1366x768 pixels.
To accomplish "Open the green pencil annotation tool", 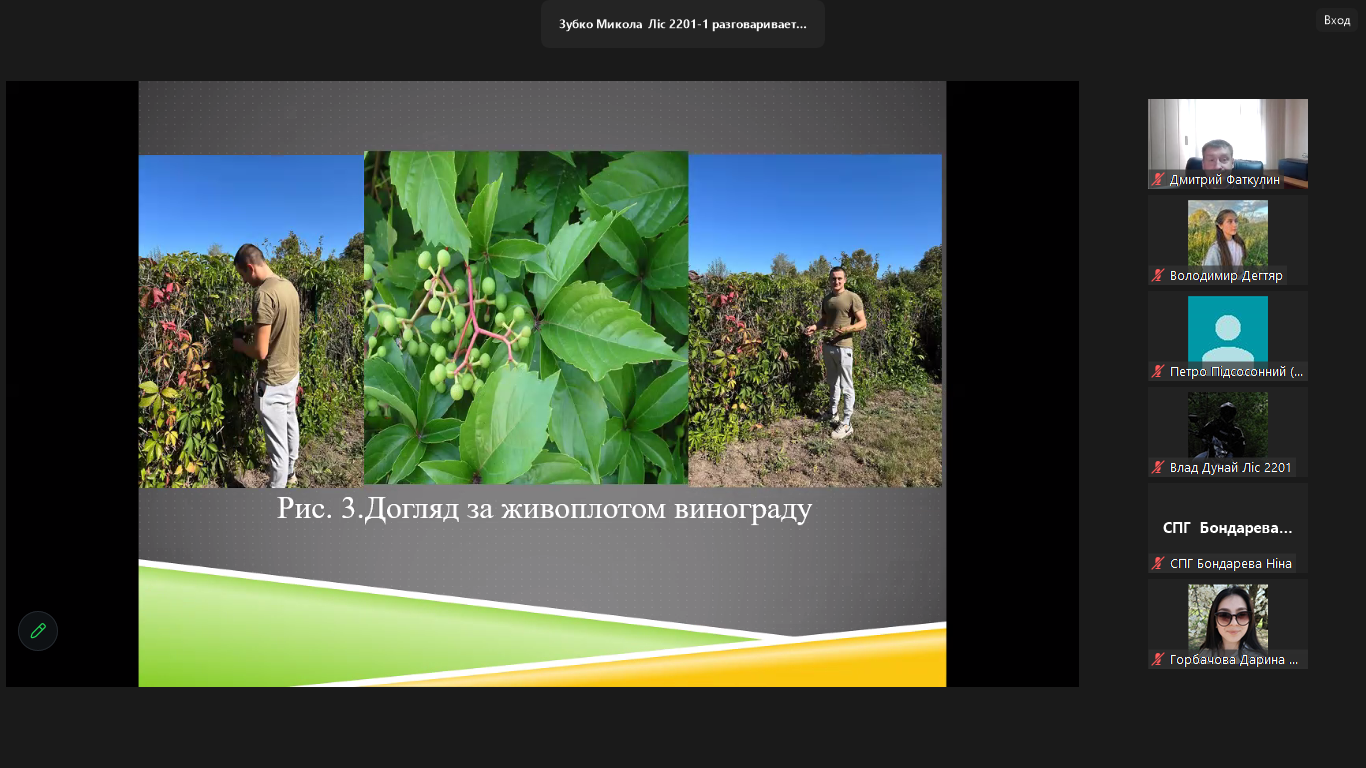I will (38, 631).
